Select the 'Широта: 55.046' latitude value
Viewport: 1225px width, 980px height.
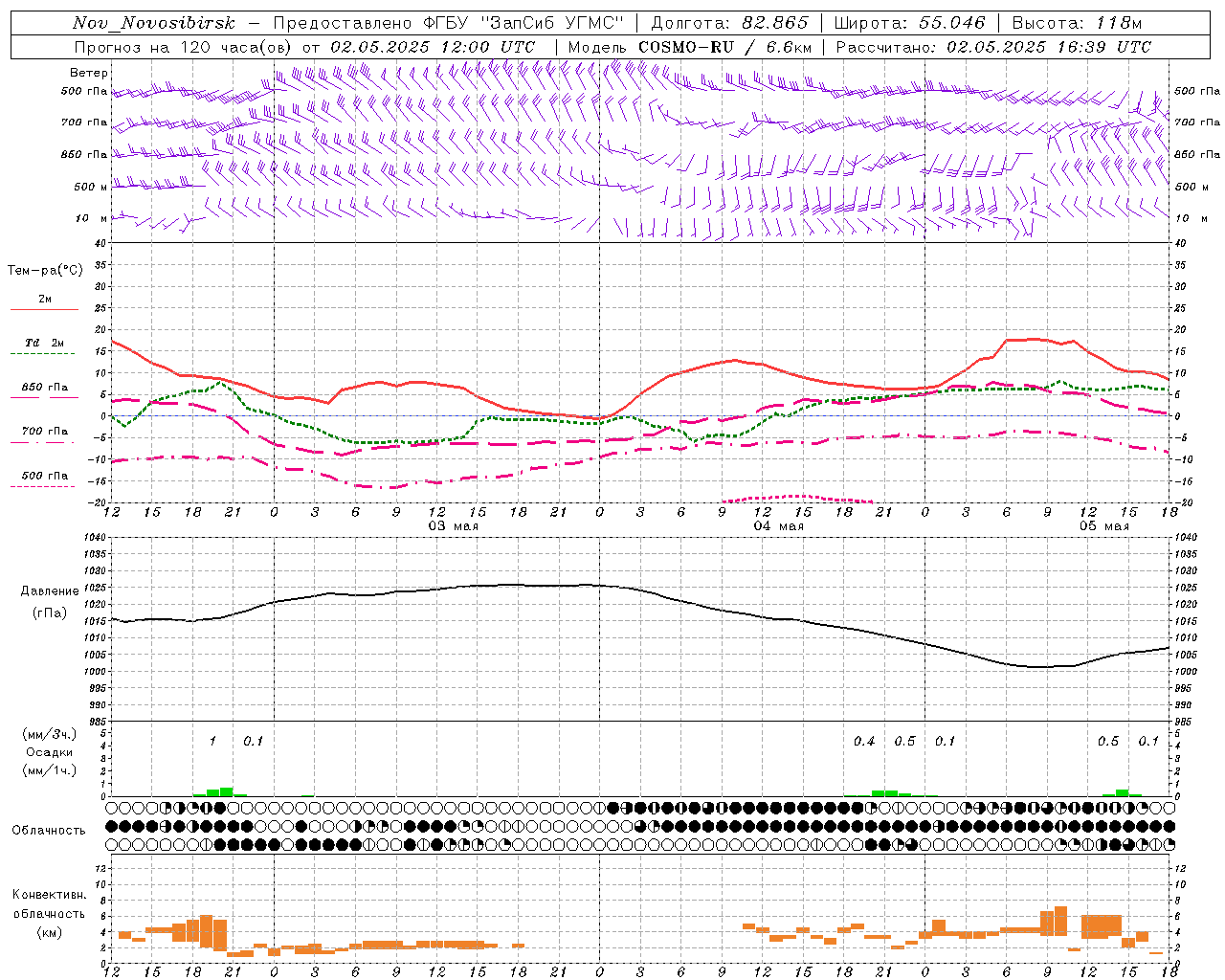pos(910,23)
